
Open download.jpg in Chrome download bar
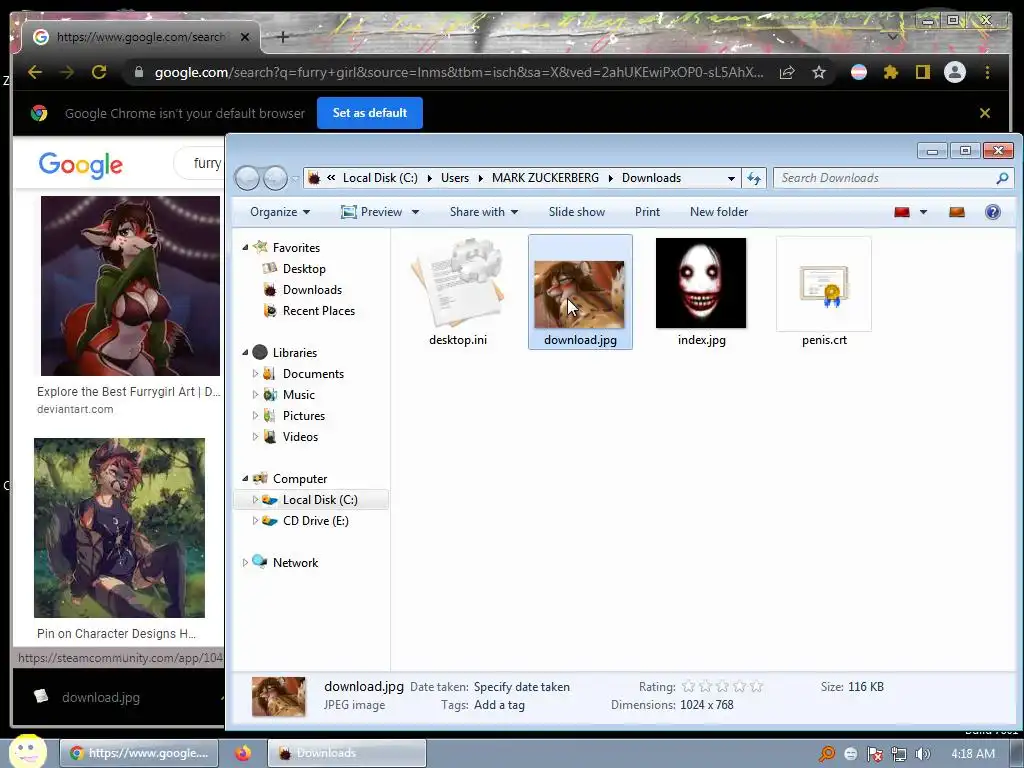(101, 697)
